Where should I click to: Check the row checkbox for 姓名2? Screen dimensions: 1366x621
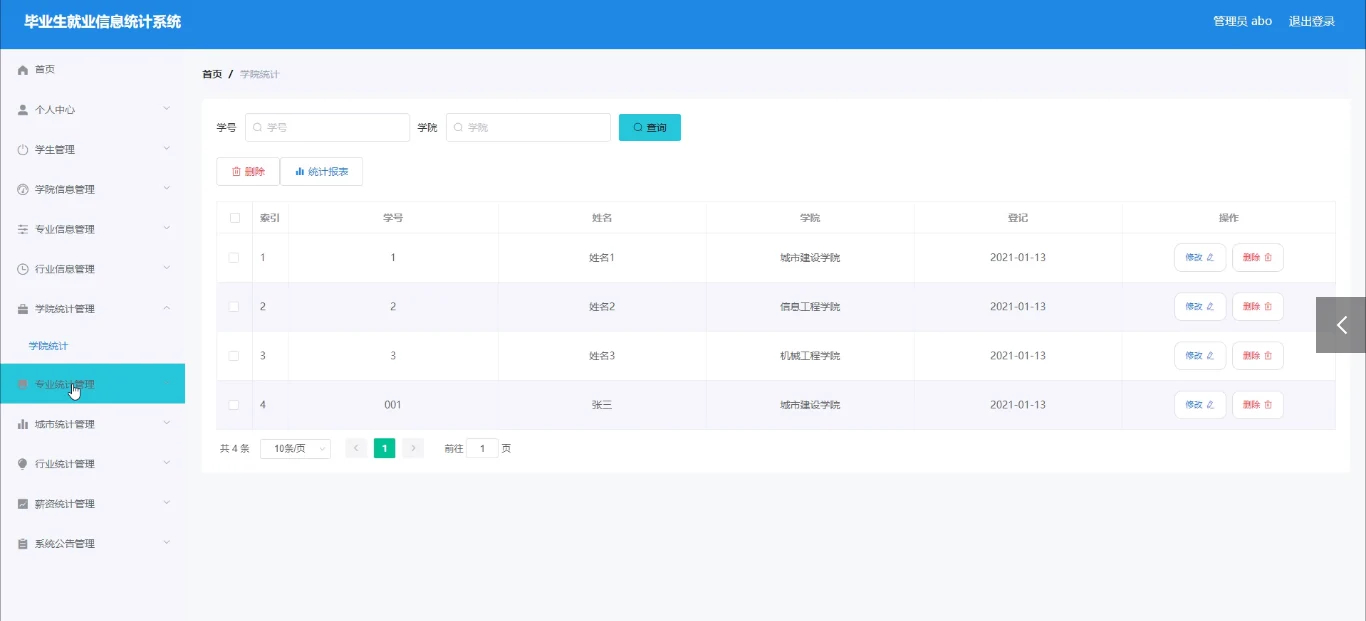234,307
